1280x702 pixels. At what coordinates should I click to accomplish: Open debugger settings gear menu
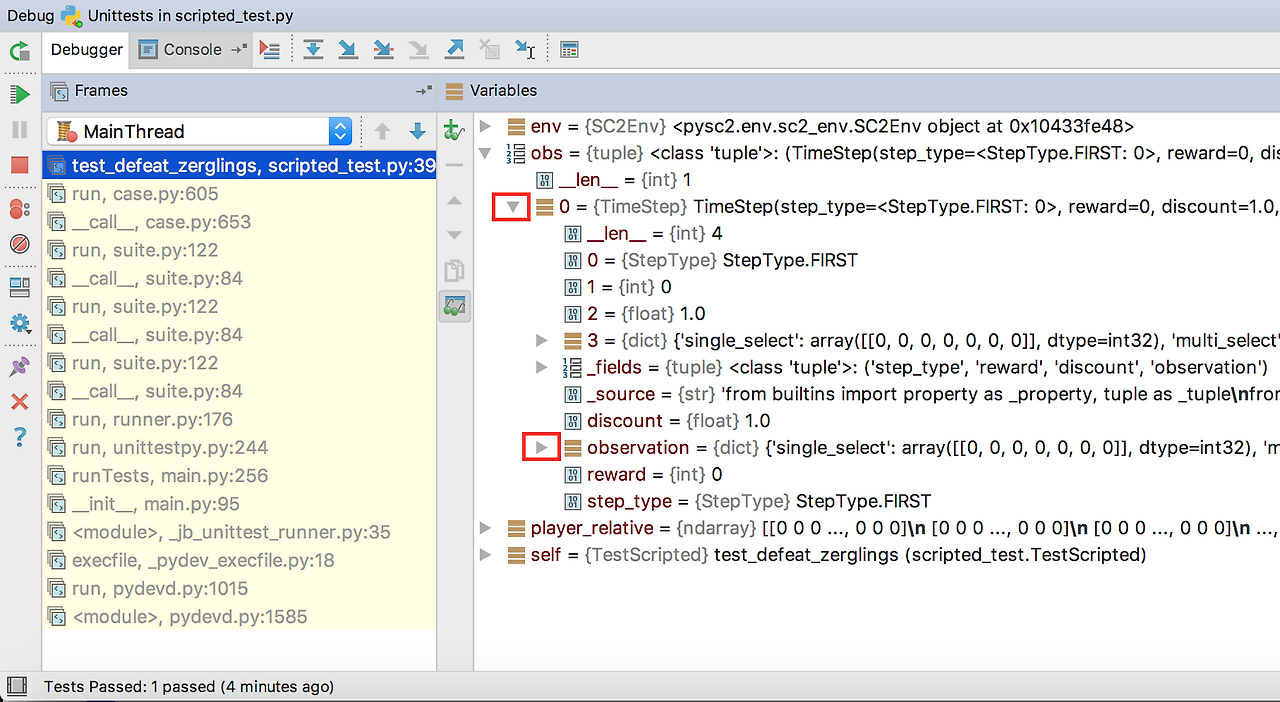pyautogui.click(x=19, y=324)
